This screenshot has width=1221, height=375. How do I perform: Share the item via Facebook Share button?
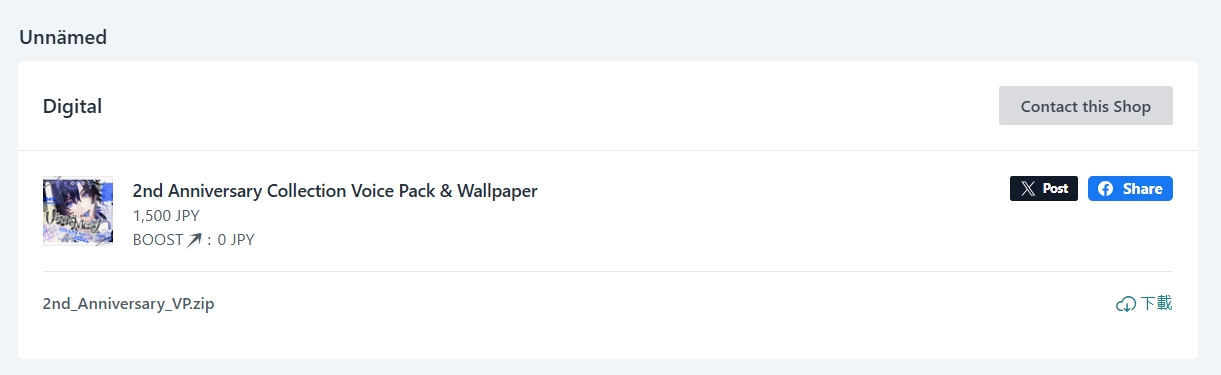tap(1130, 189)
